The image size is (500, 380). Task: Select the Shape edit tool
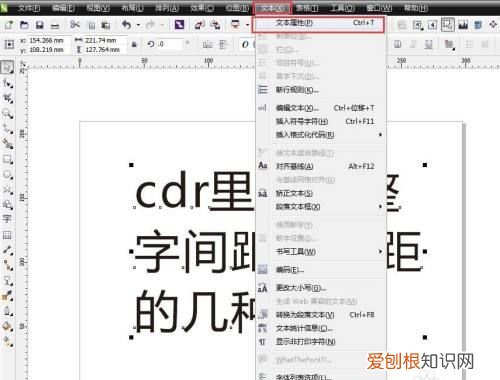pyautogui.click(x=7, y=83)
